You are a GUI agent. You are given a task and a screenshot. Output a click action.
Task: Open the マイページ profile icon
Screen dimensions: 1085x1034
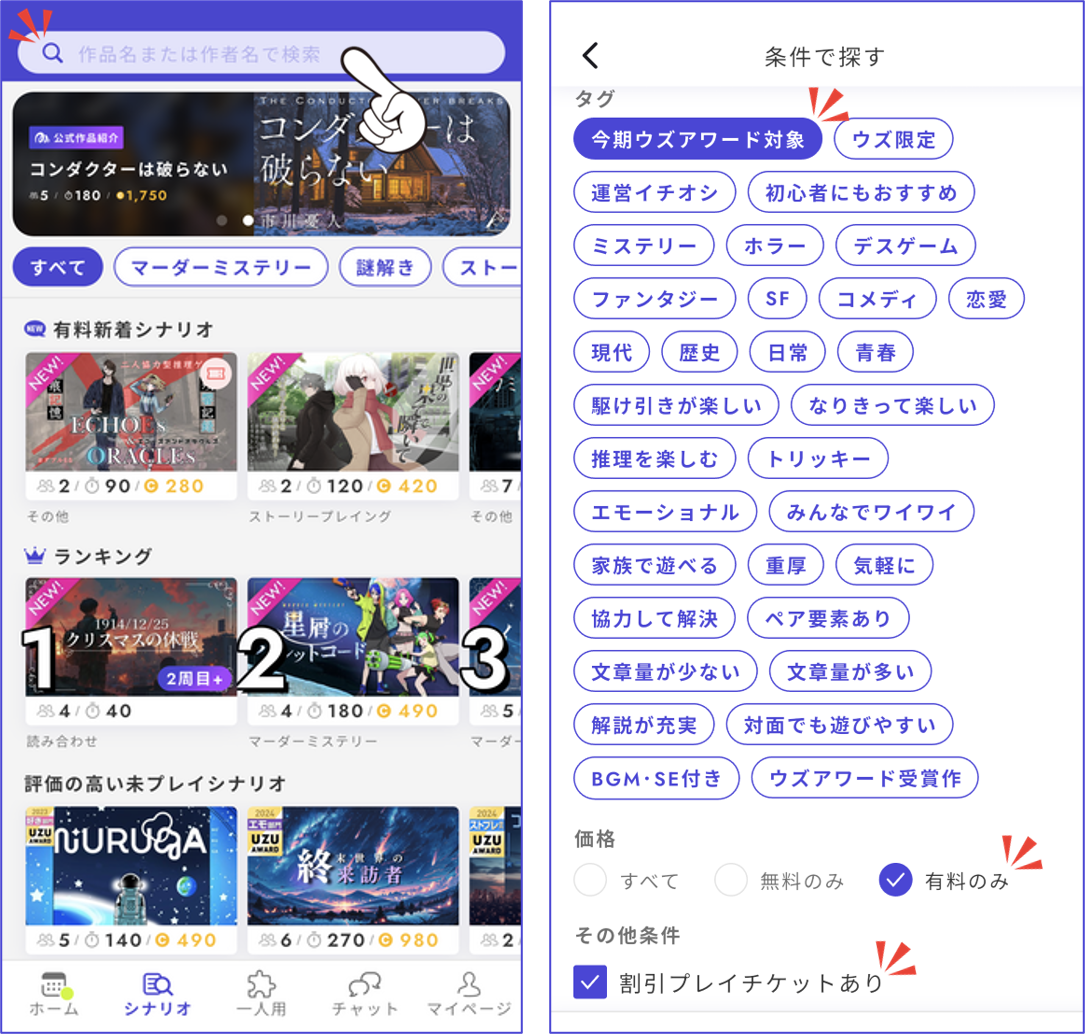[468, 985]
